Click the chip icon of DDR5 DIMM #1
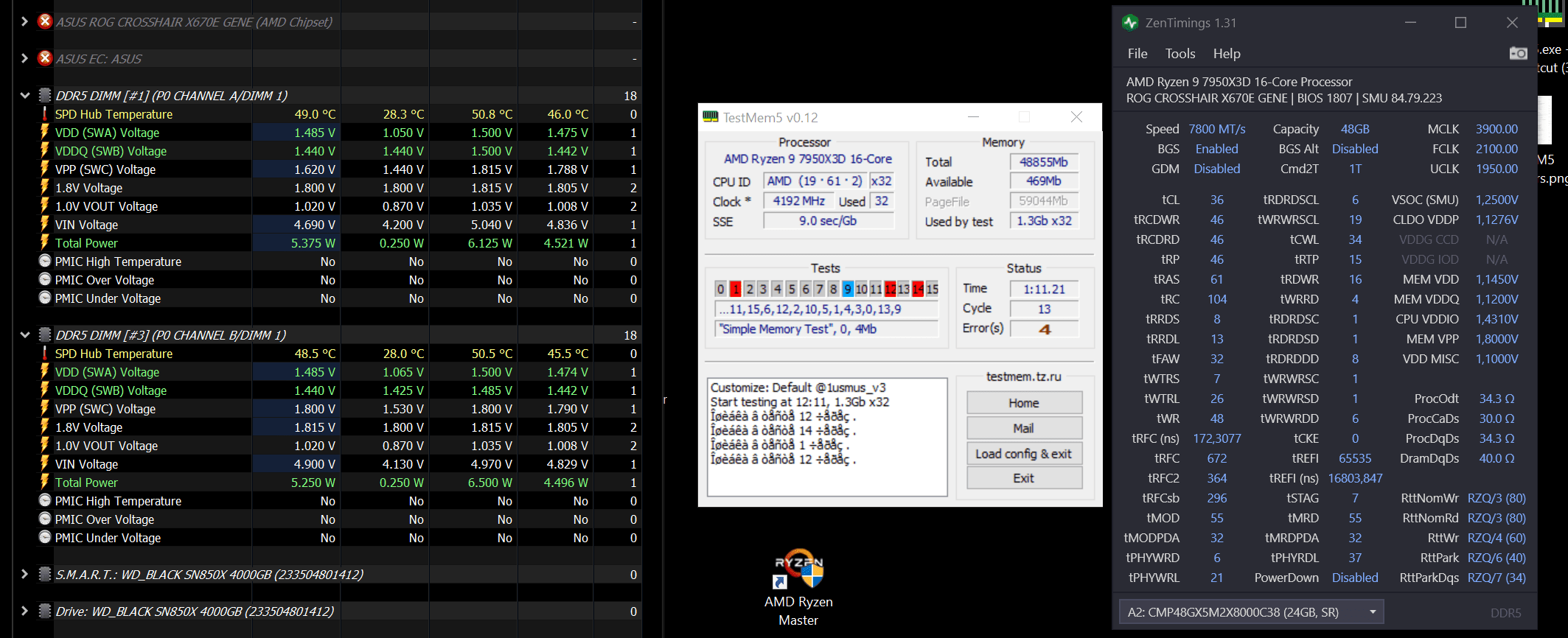 pyautogui.click(x=44, y=95)
